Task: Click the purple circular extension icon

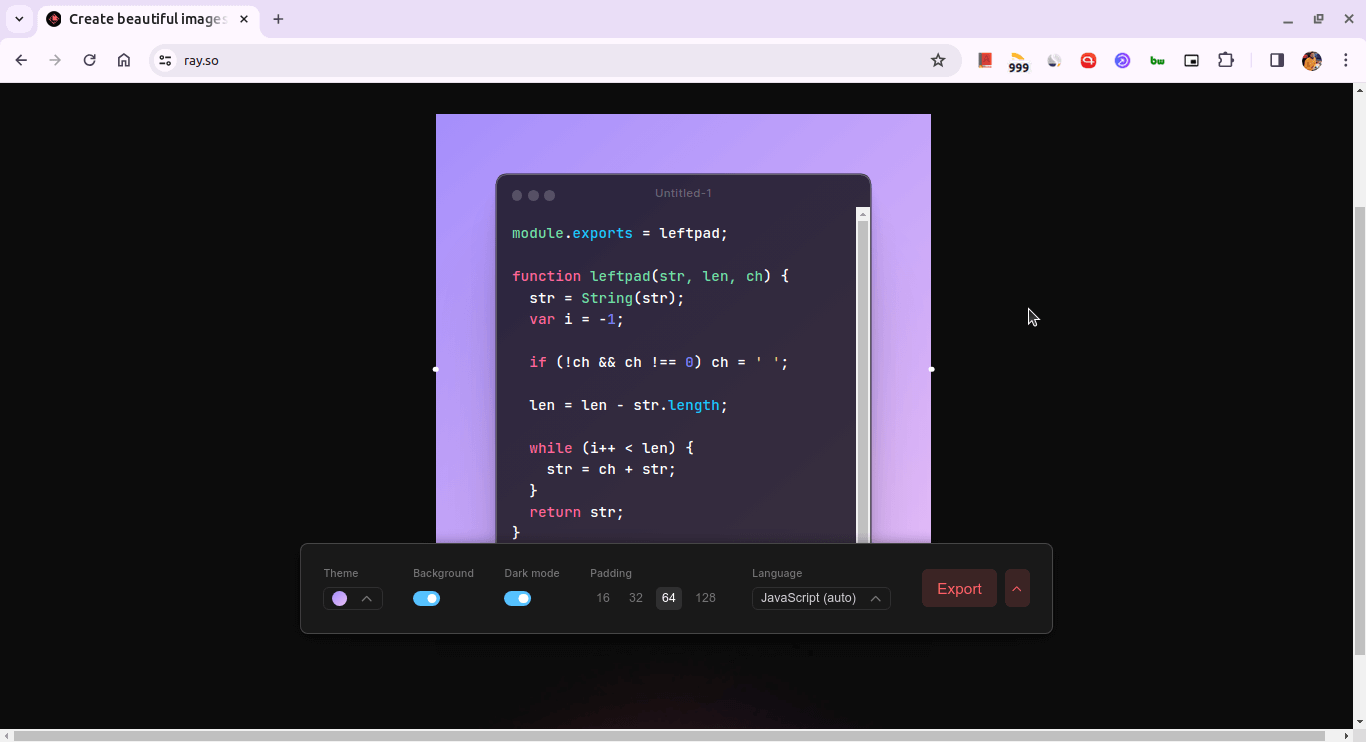Action: 1123,60
